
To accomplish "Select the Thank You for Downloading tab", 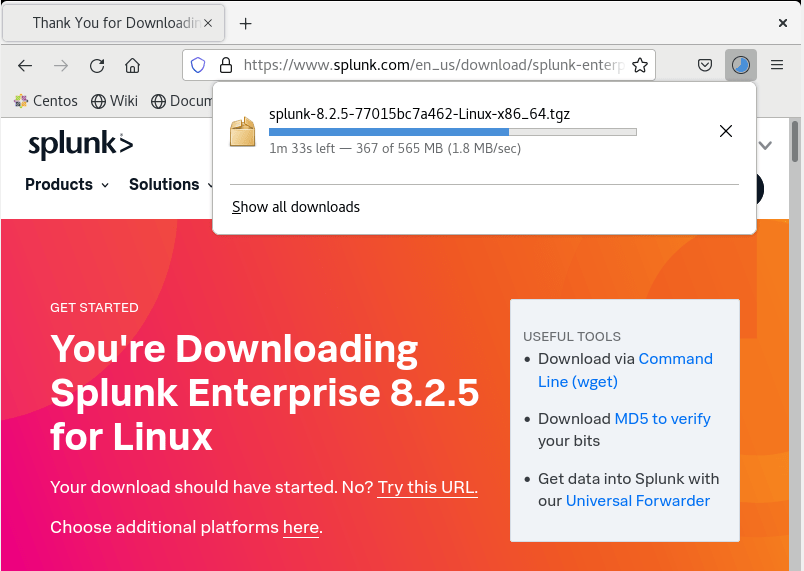I will coord(113,23).
